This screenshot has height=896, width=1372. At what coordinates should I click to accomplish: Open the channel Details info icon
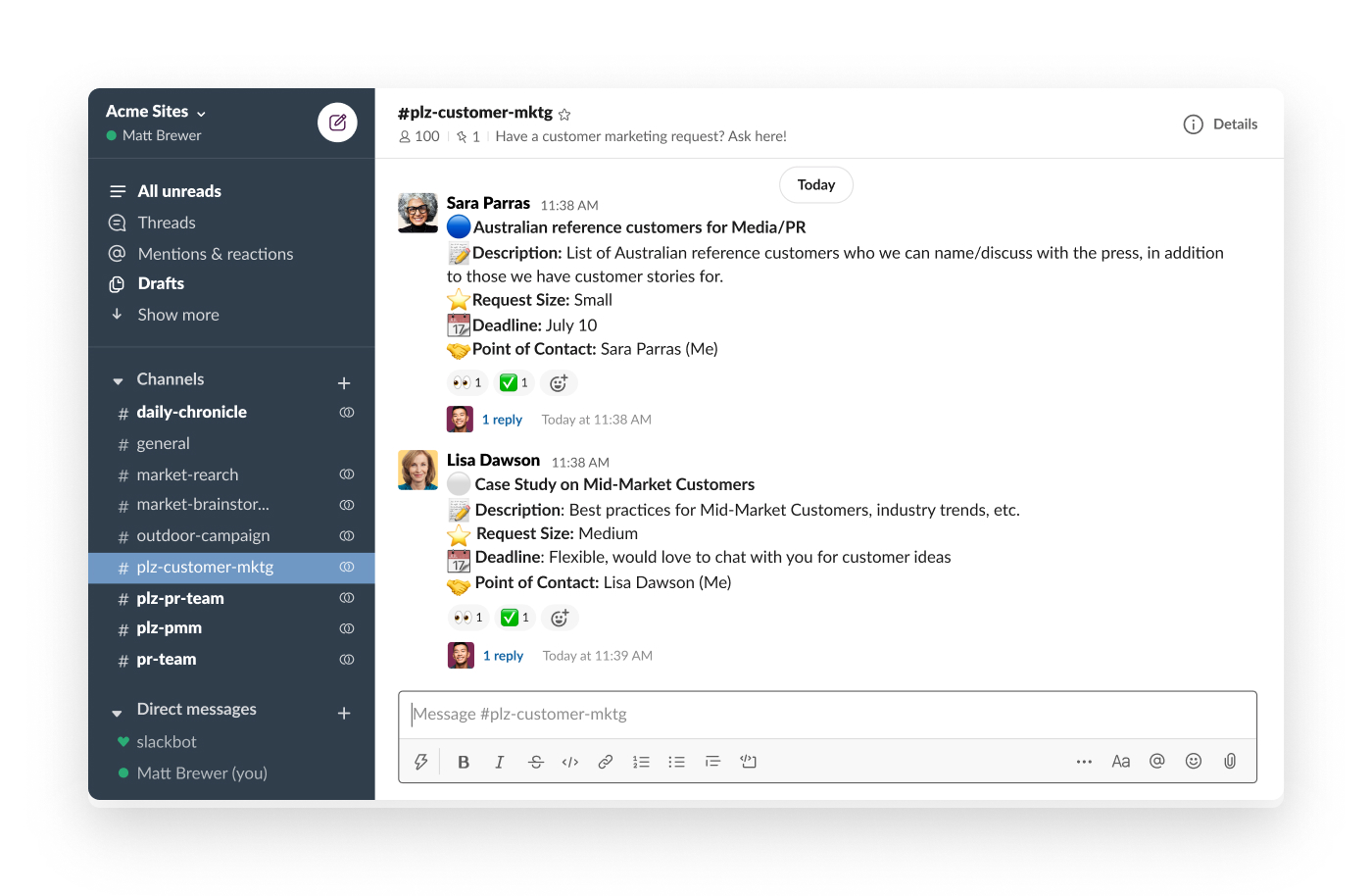(x=1193, y=124)
